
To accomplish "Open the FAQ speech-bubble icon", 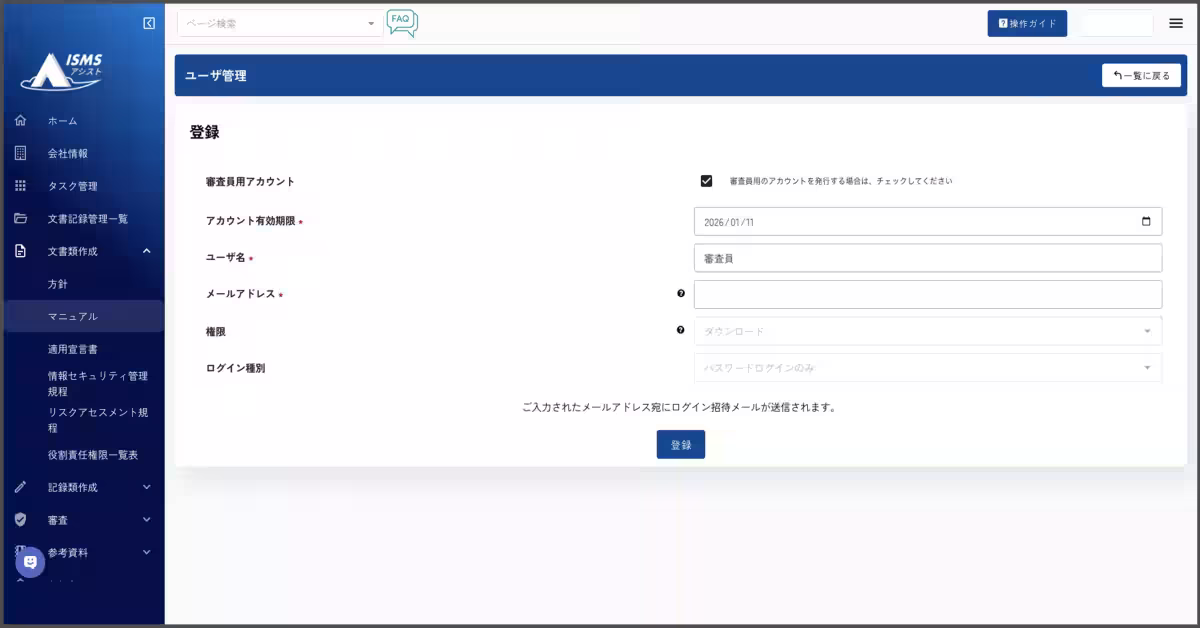I will pos(401,21).
